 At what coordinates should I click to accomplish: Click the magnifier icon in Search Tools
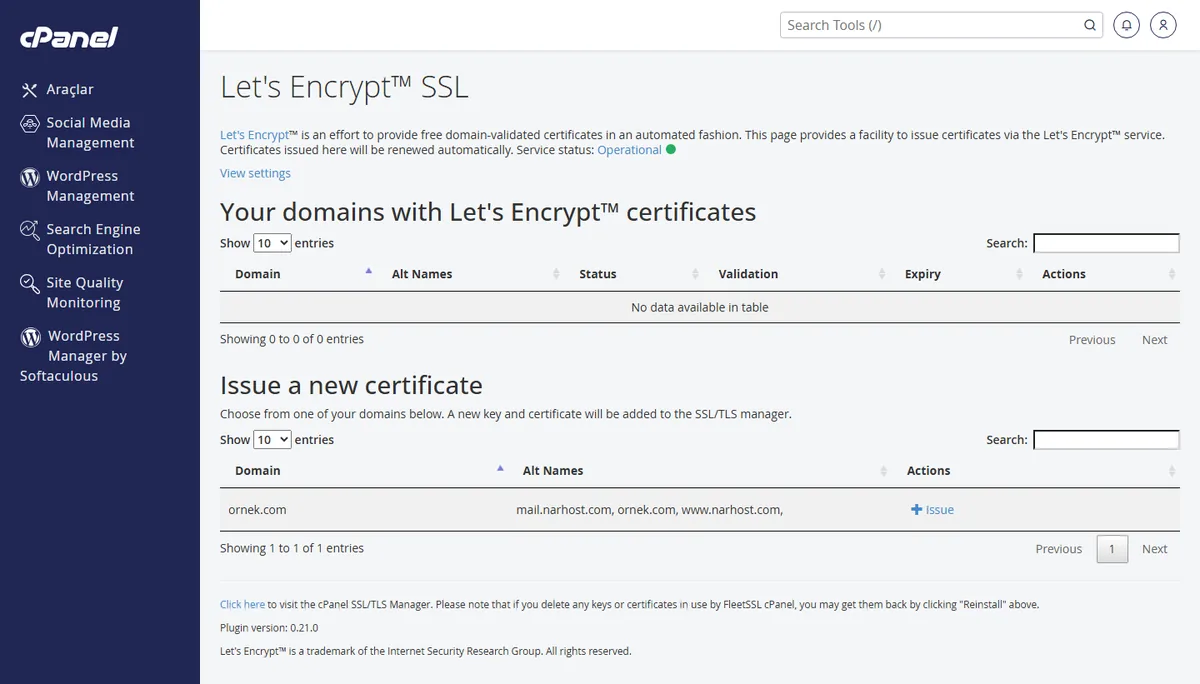pyautogui.click(x=1090, y=26)
